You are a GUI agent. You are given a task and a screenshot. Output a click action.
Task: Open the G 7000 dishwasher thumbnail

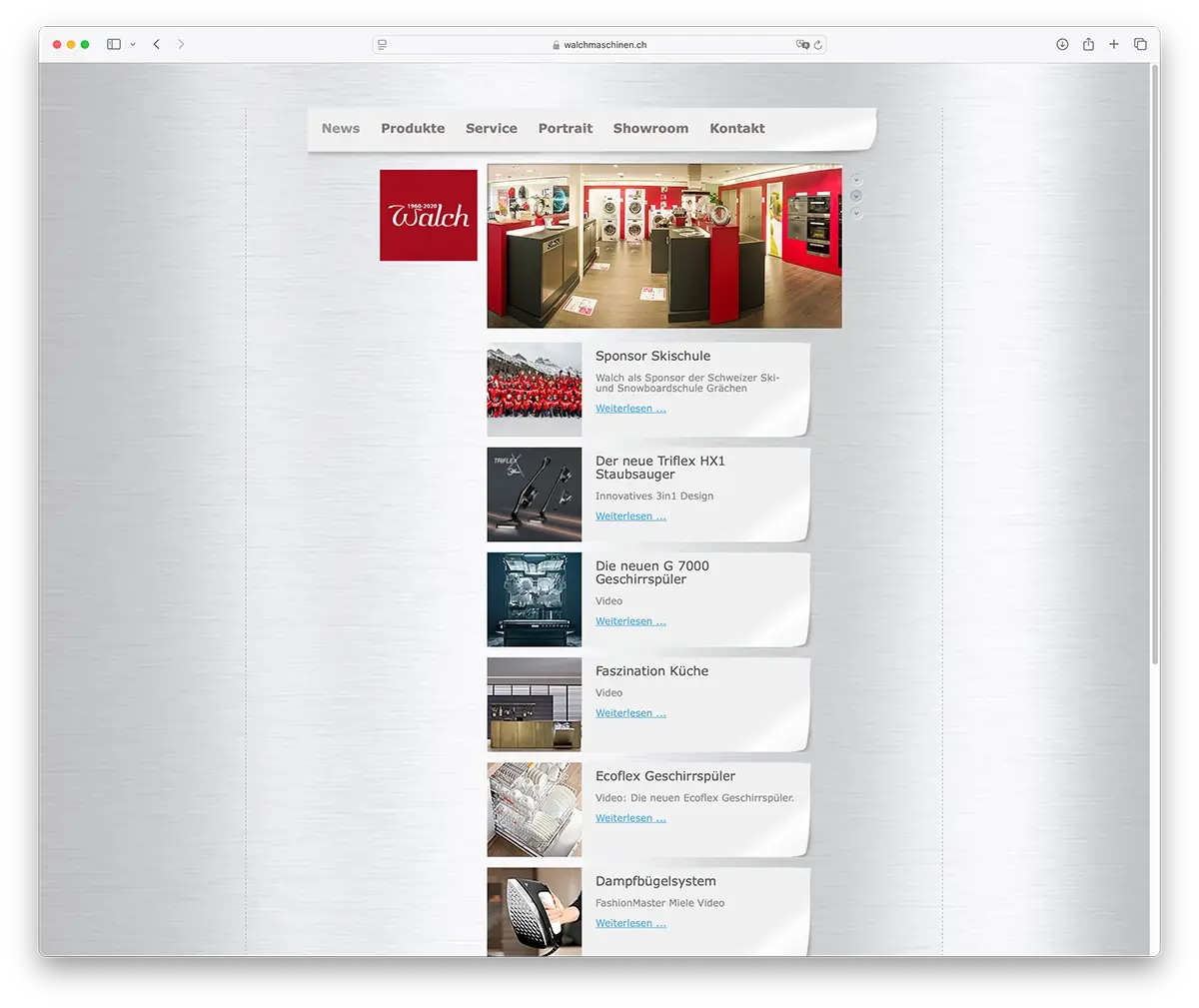coord(535,599)
